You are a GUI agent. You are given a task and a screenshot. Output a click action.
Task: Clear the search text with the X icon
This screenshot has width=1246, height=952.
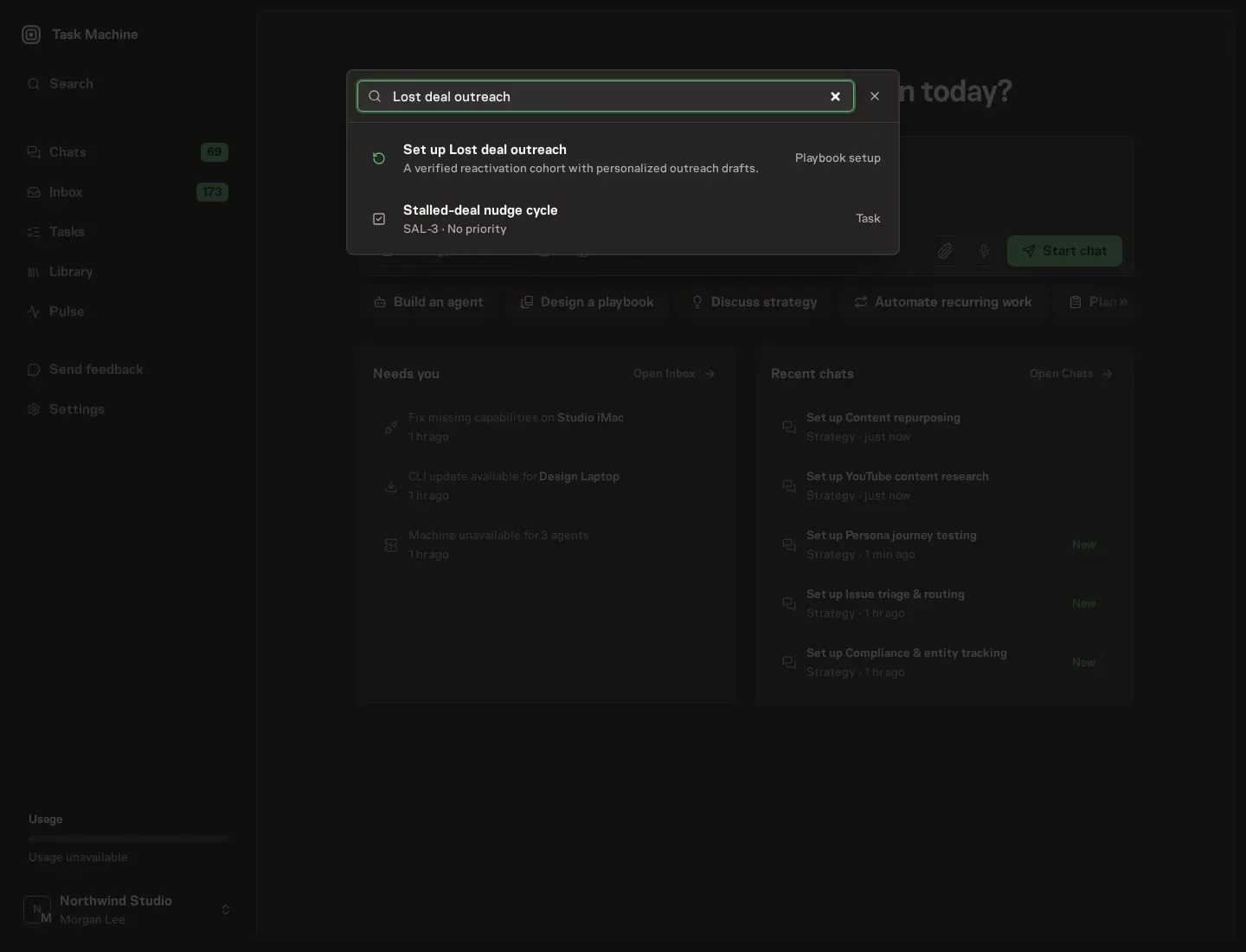tap(835, 96)
